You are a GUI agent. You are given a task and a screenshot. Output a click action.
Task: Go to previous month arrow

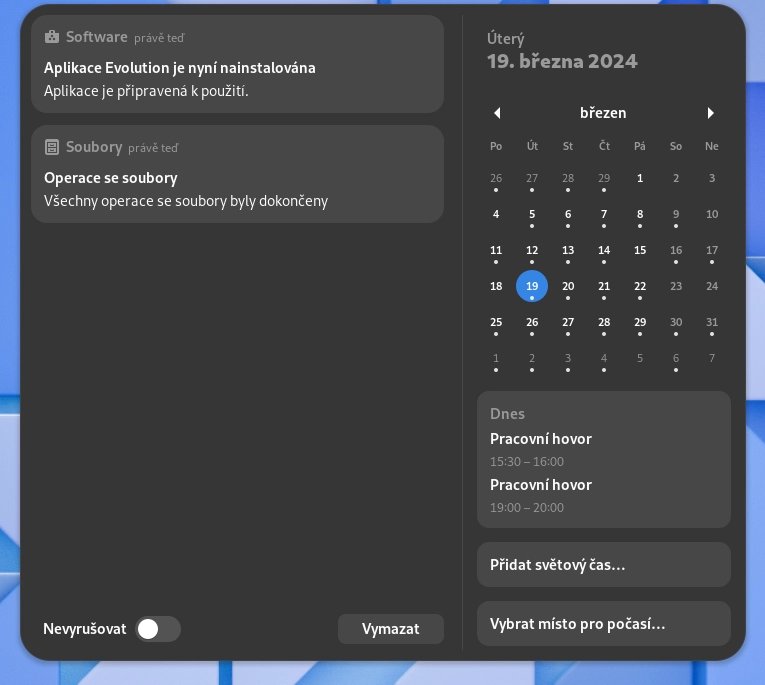[497, 113]
